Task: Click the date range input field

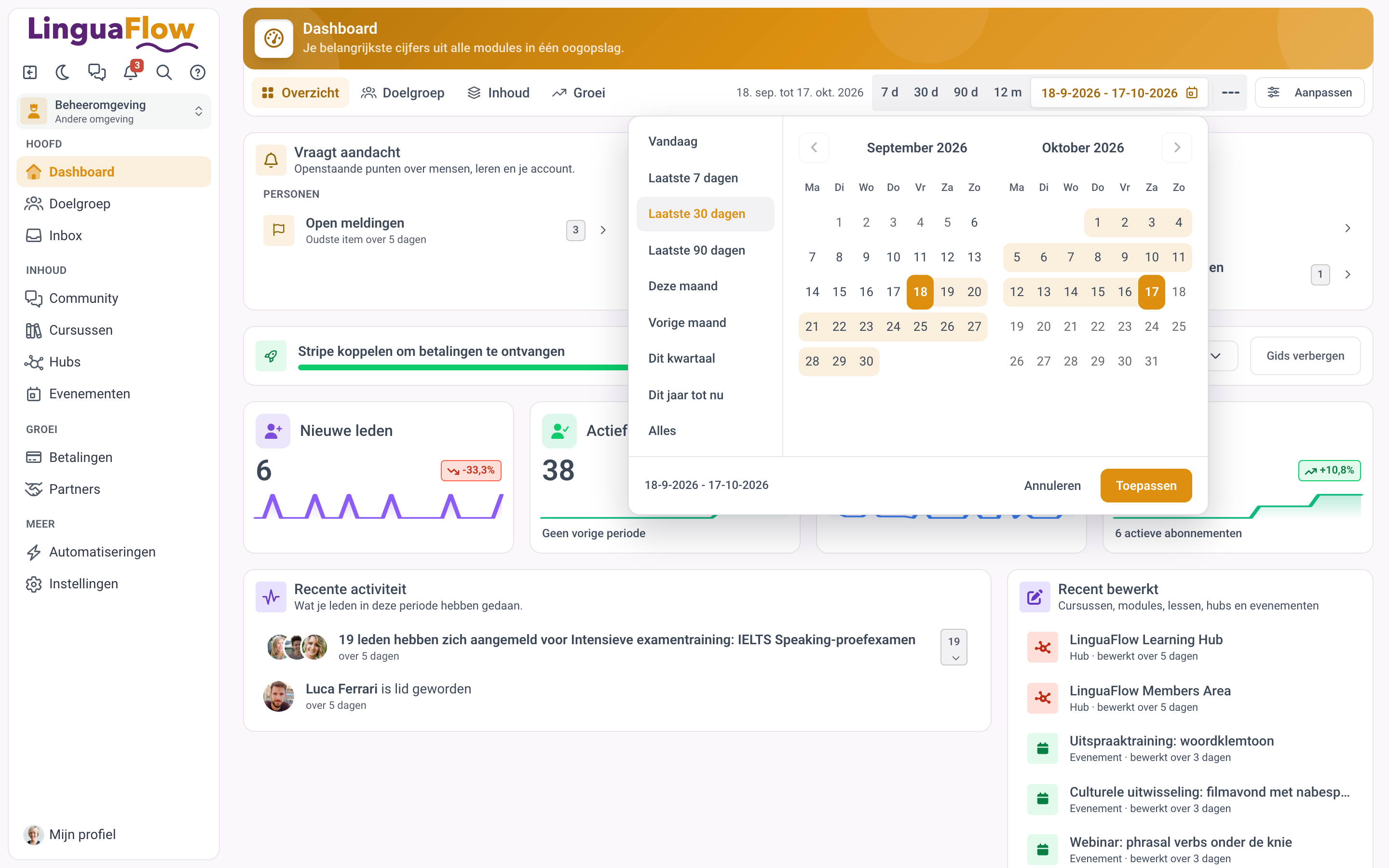Action: pyautogui.click(x=1119, y=93)
